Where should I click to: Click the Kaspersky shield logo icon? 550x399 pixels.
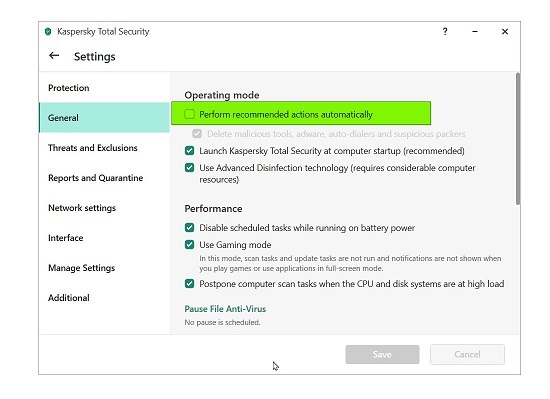point(48,32)
